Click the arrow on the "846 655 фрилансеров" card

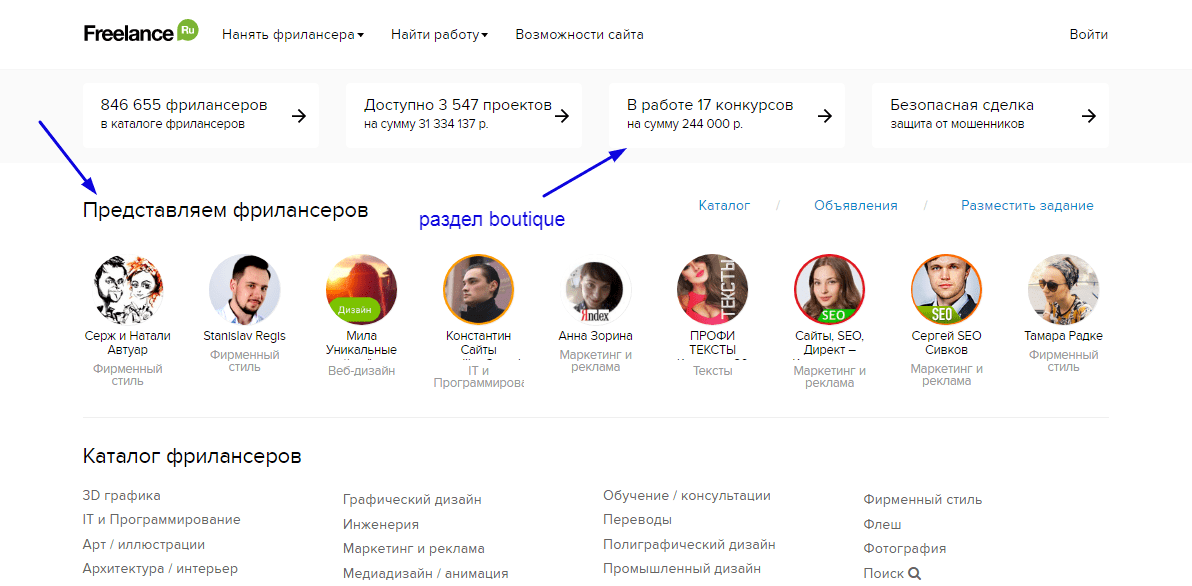click(x=298, y=115)
